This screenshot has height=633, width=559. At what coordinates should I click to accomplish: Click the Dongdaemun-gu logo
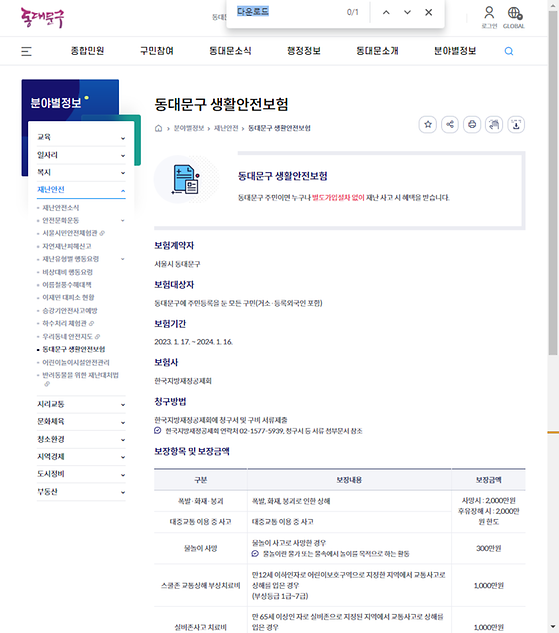tap(43, 18)
